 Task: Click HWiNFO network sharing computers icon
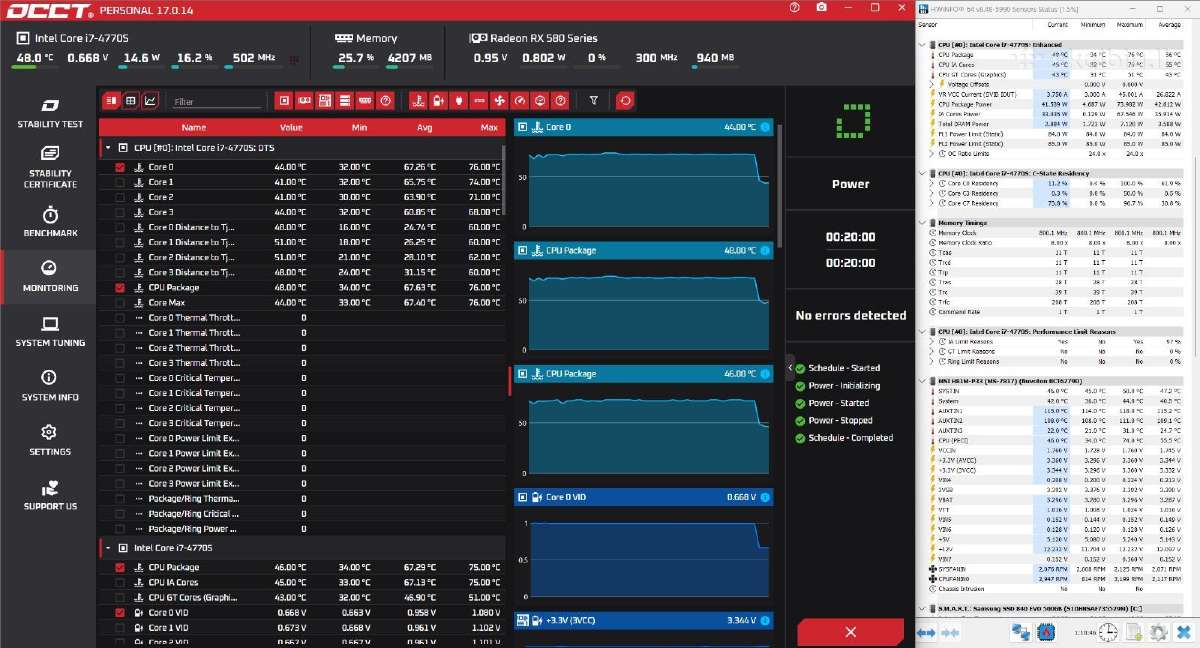pos(1020,632)
